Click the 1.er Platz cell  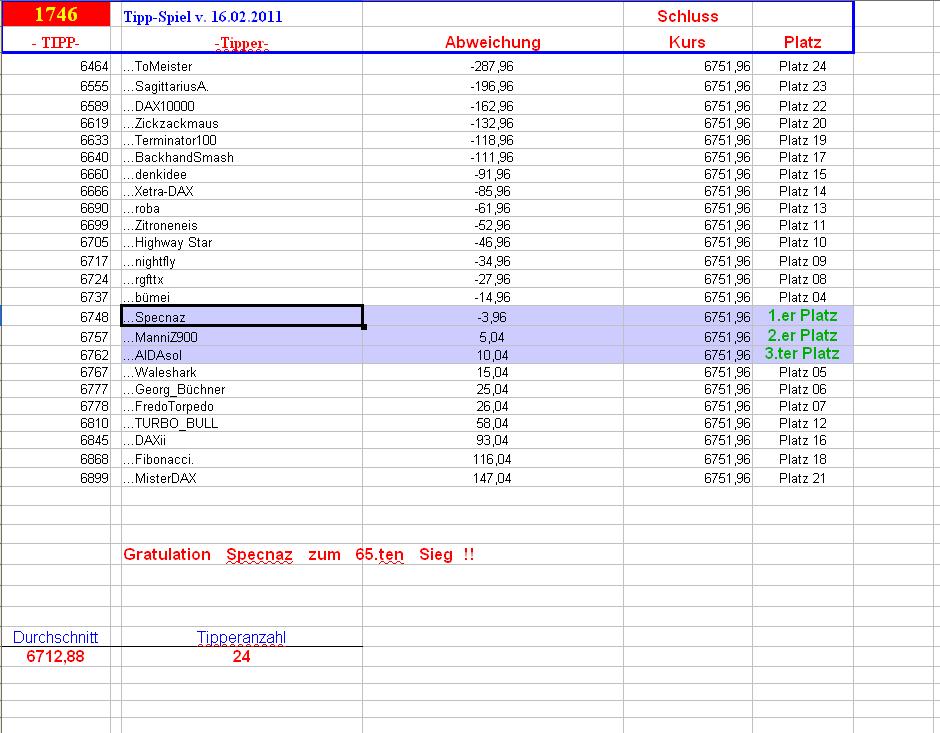[804, 316]
